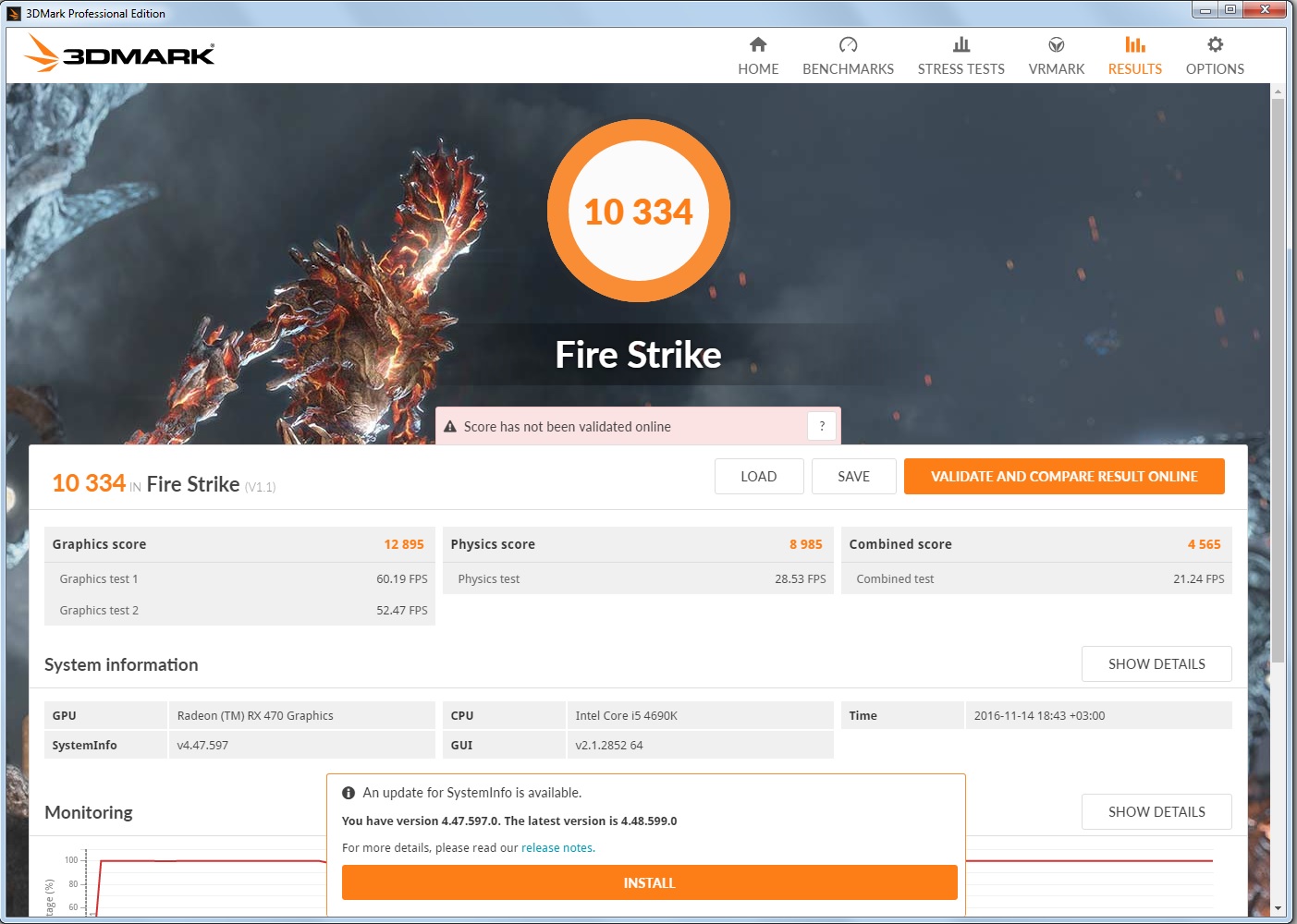Image resolution: width=1297 pixels, height=924 pixels.
Task: Click the Home house icon
Action: [758, 44]
